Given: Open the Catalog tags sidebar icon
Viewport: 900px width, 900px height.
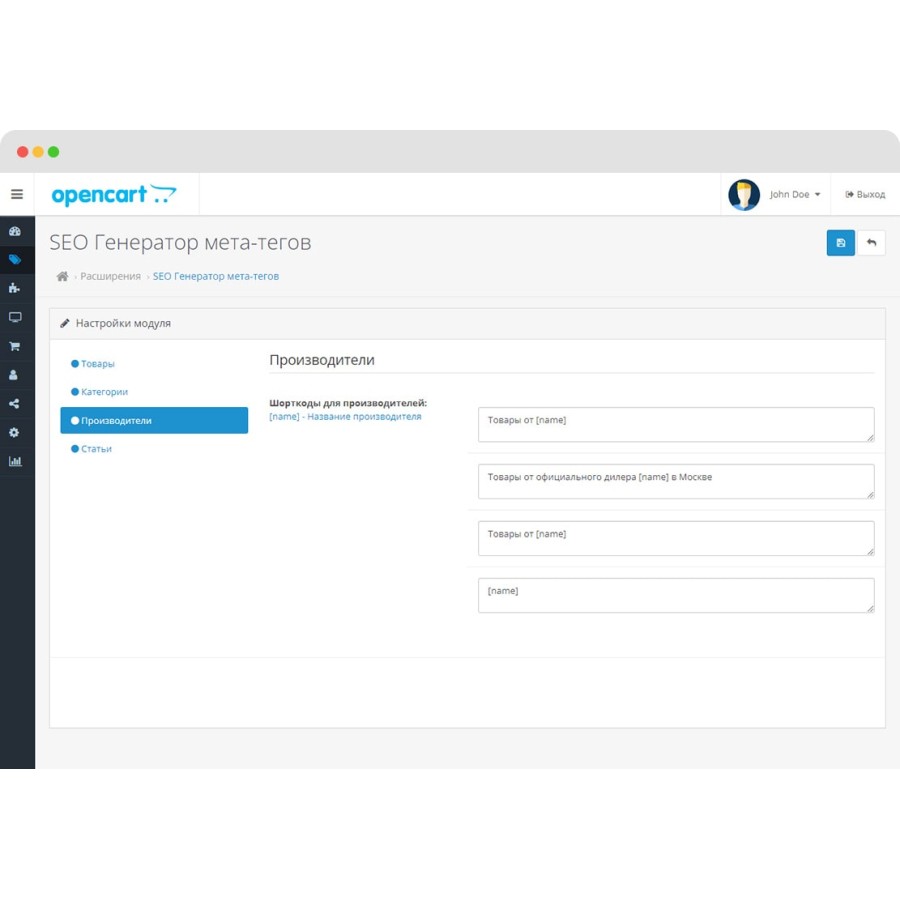Looking at the screenshot, I should [x=15, y=259].
